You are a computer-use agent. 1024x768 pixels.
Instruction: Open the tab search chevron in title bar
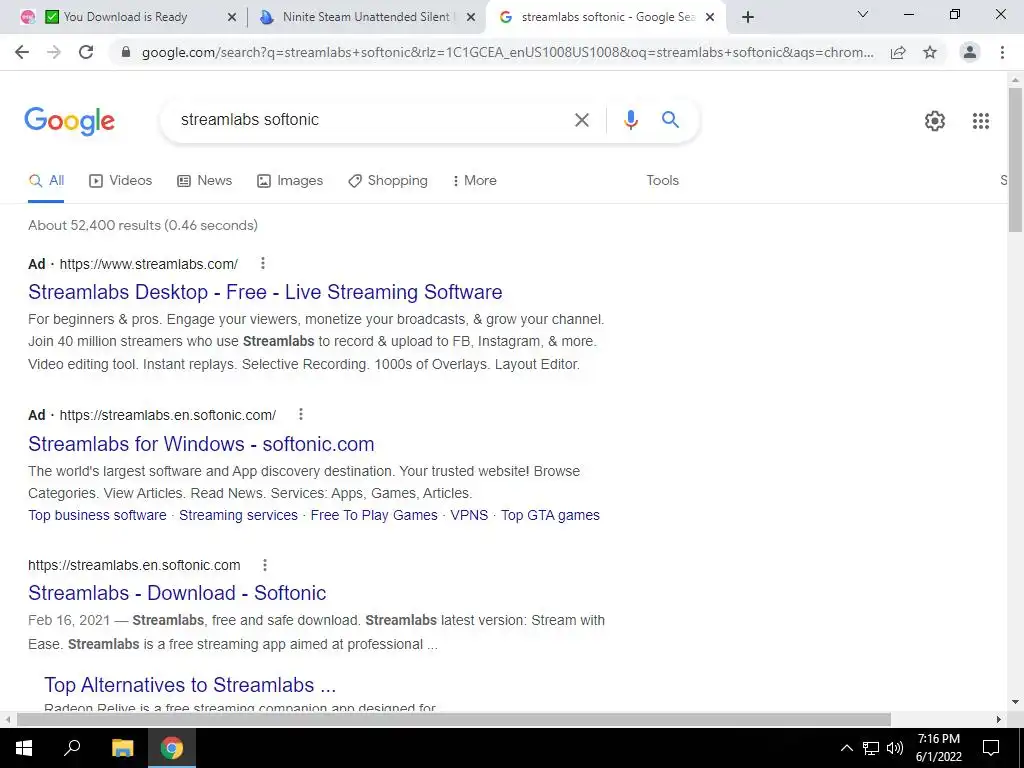tap(863, 14)
